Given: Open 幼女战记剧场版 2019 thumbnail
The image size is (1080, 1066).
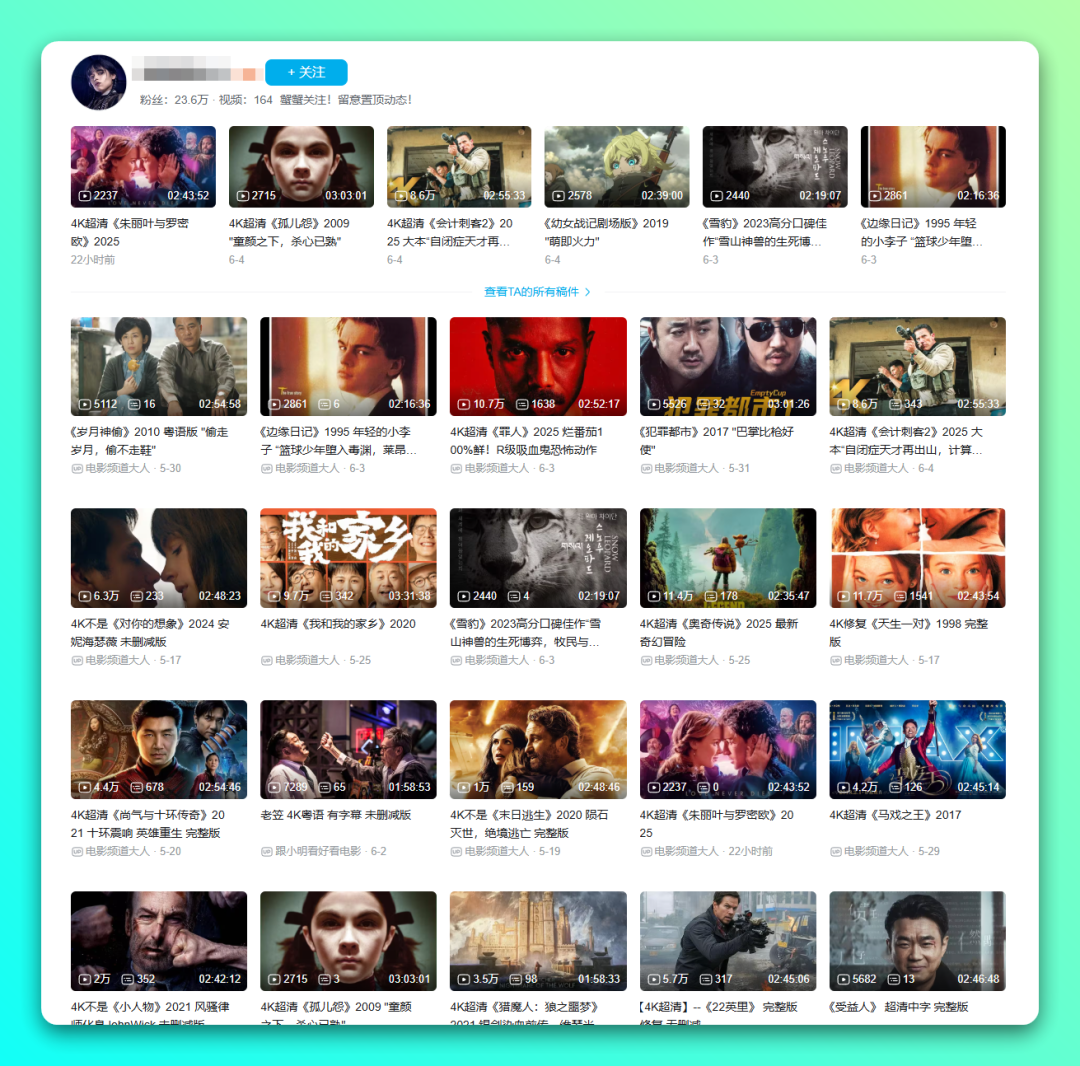Looking at the screenshot, I should [616, 167].
